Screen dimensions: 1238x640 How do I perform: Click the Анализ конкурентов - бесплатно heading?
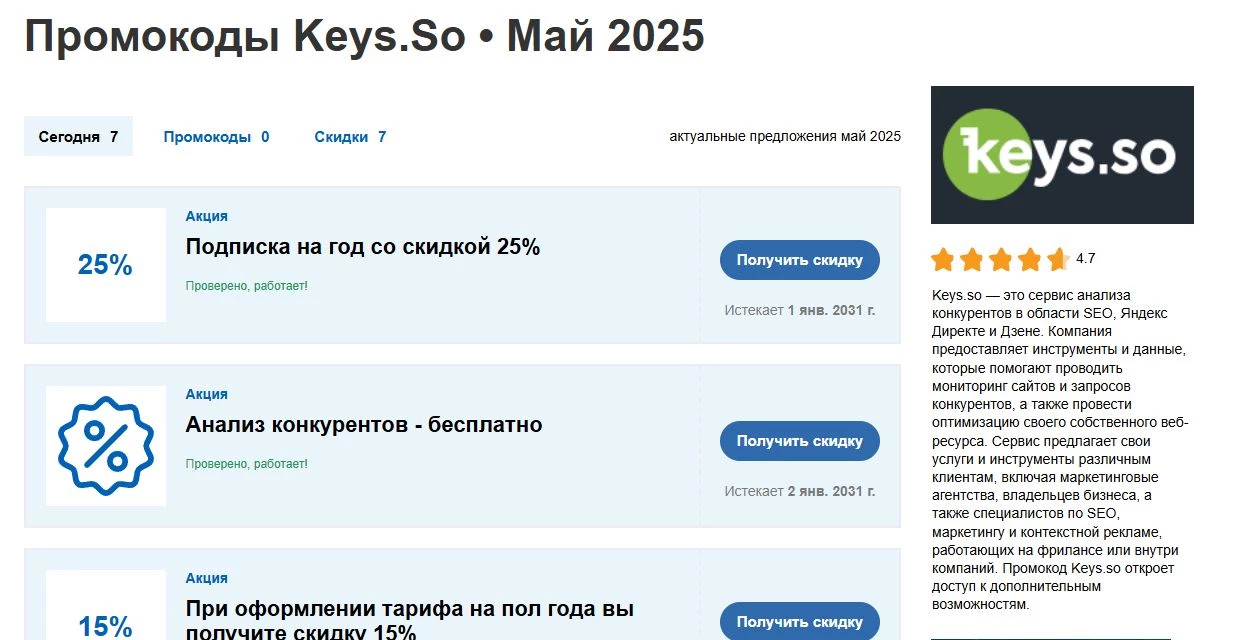pyautogui.click(x=363, y=424)
